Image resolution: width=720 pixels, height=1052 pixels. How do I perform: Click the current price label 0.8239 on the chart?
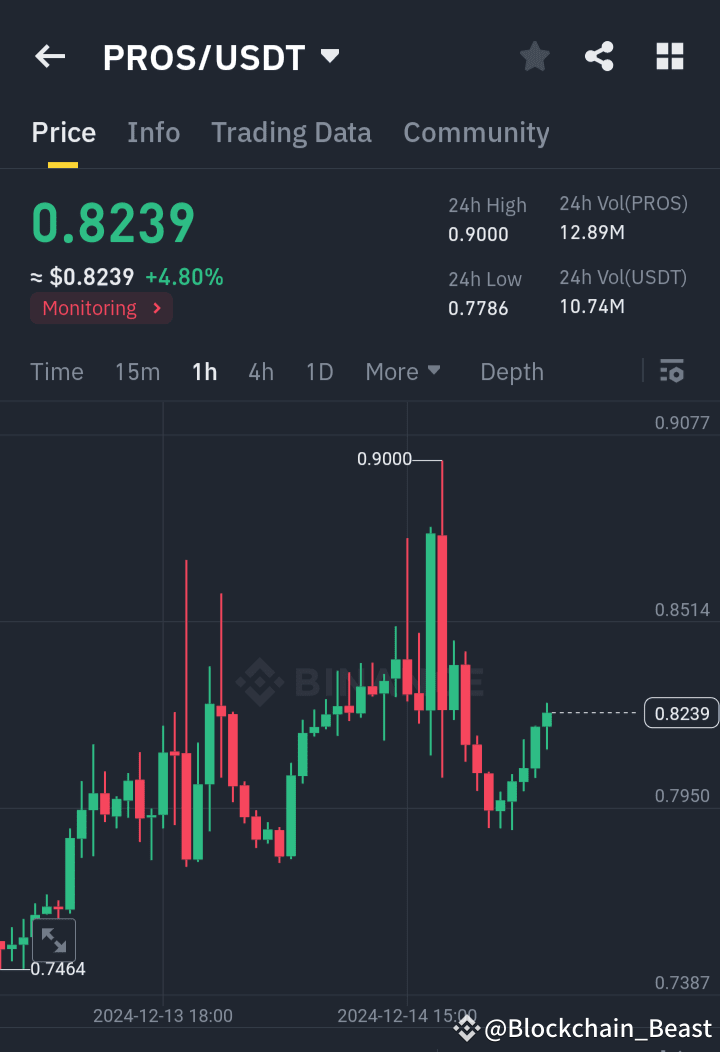point(681,713)
